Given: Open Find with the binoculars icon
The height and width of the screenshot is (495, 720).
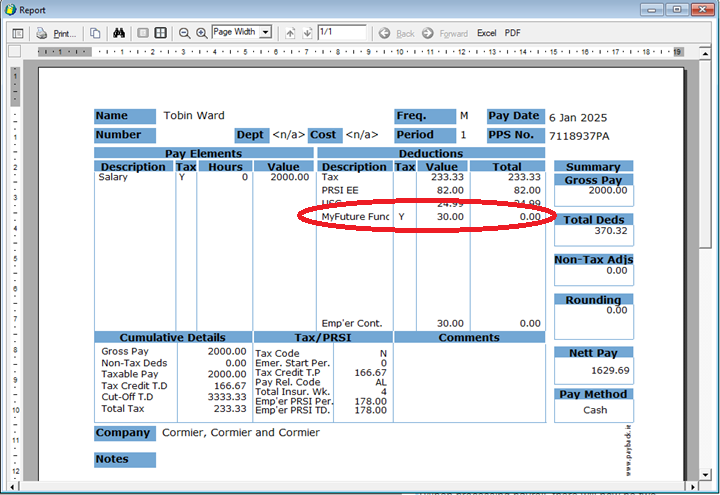Looking at the screenshot, I should pyautogui.click(x=118, y=33).
